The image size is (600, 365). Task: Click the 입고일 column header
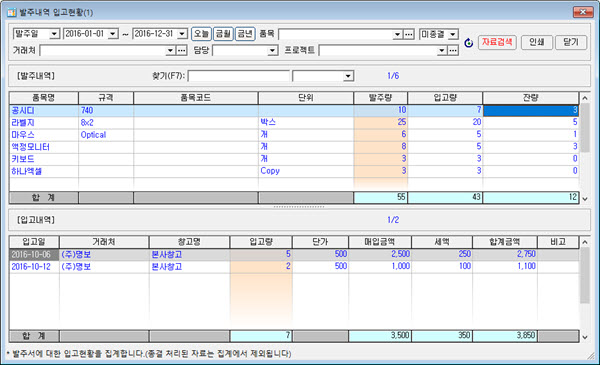tap(34, 242)
